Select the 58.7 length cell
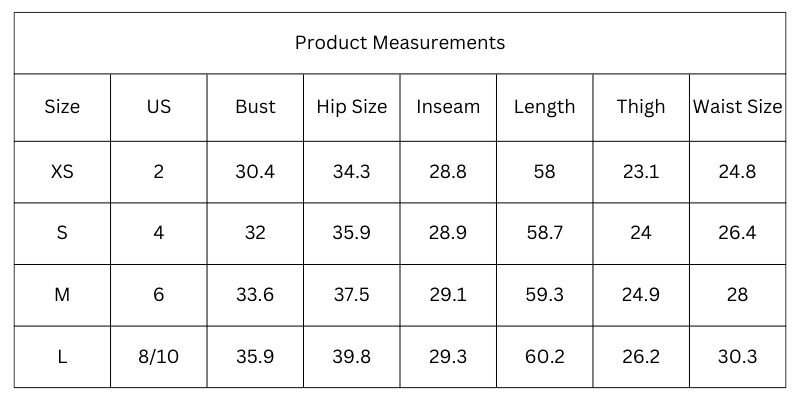Screen dimensions: 800x400 point(544,233)
